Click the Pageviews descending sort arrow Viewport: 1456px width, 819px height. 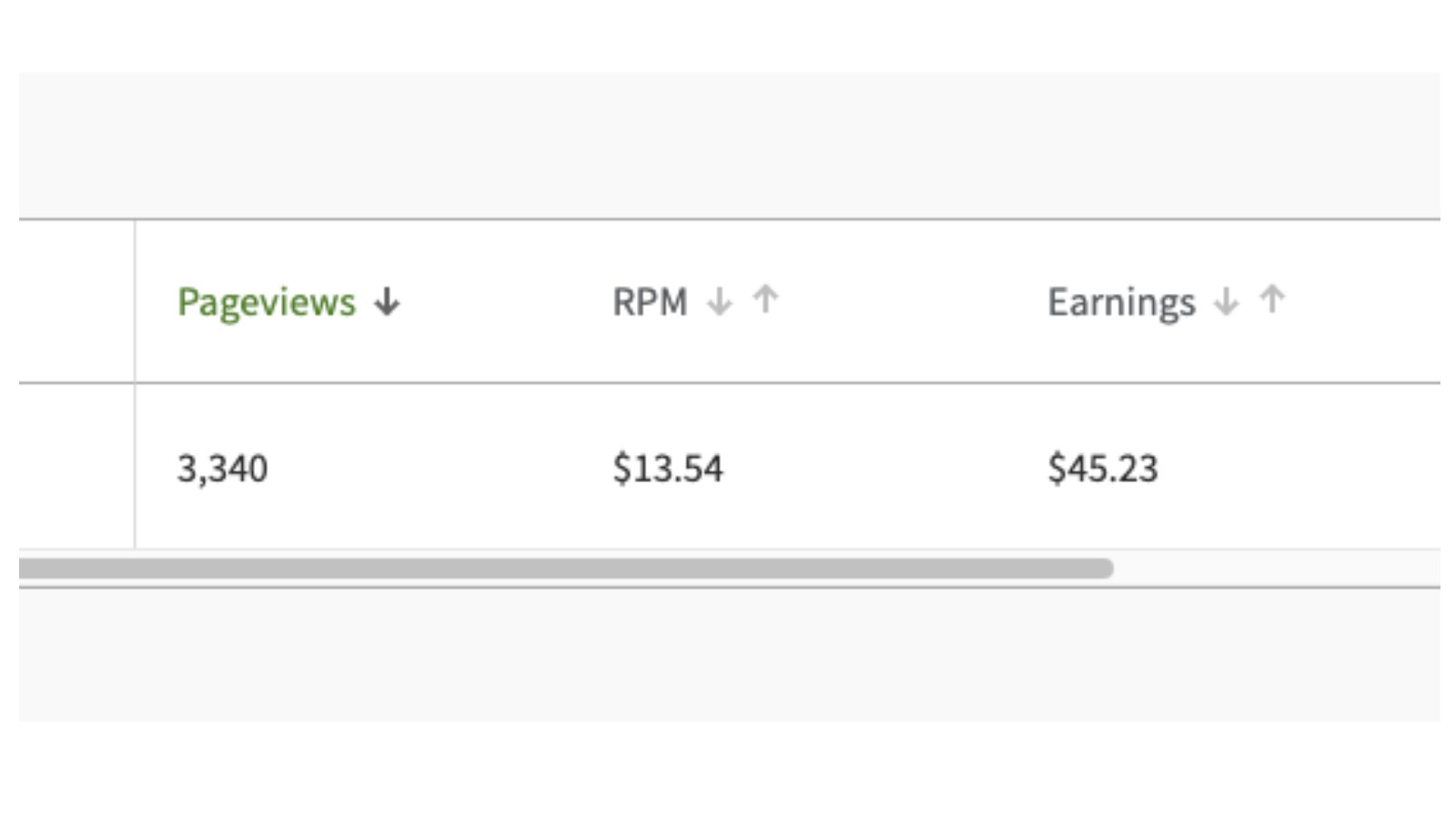click(x=387, y=302)
